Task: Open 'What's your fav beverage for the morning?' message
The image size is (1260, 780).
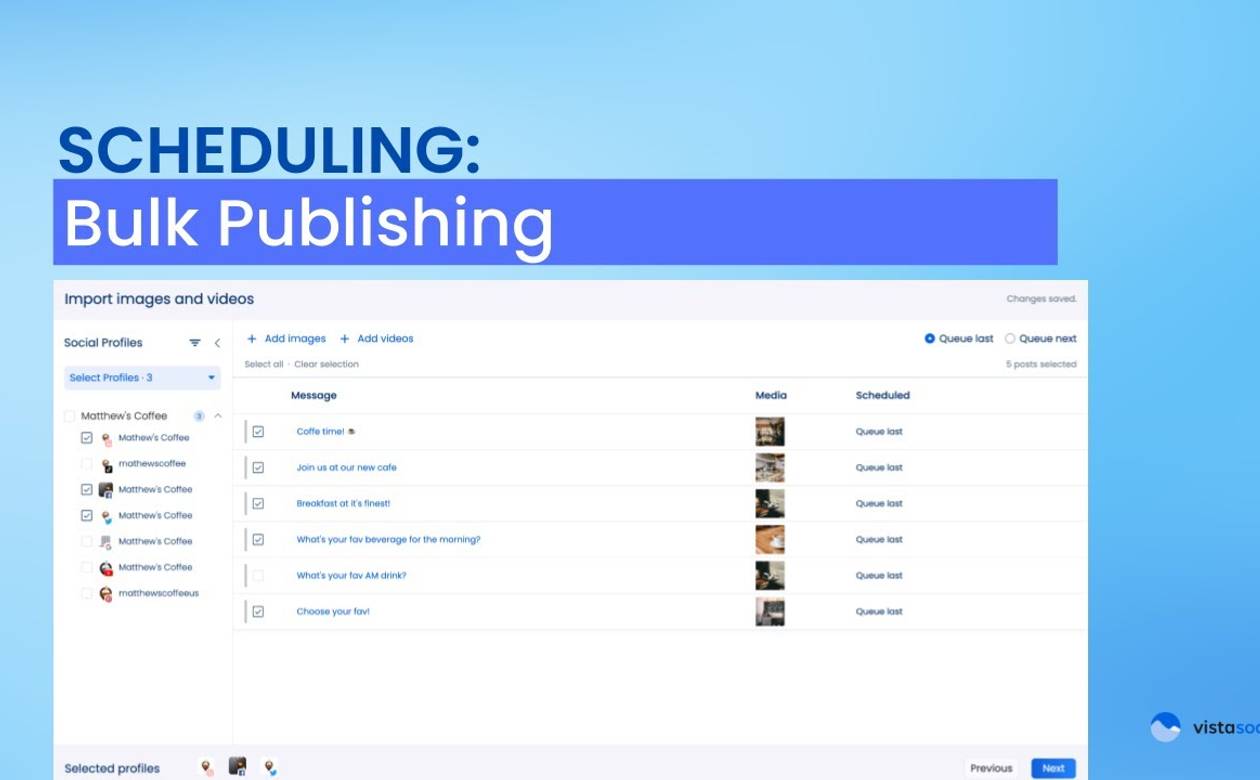Action: 388,540
